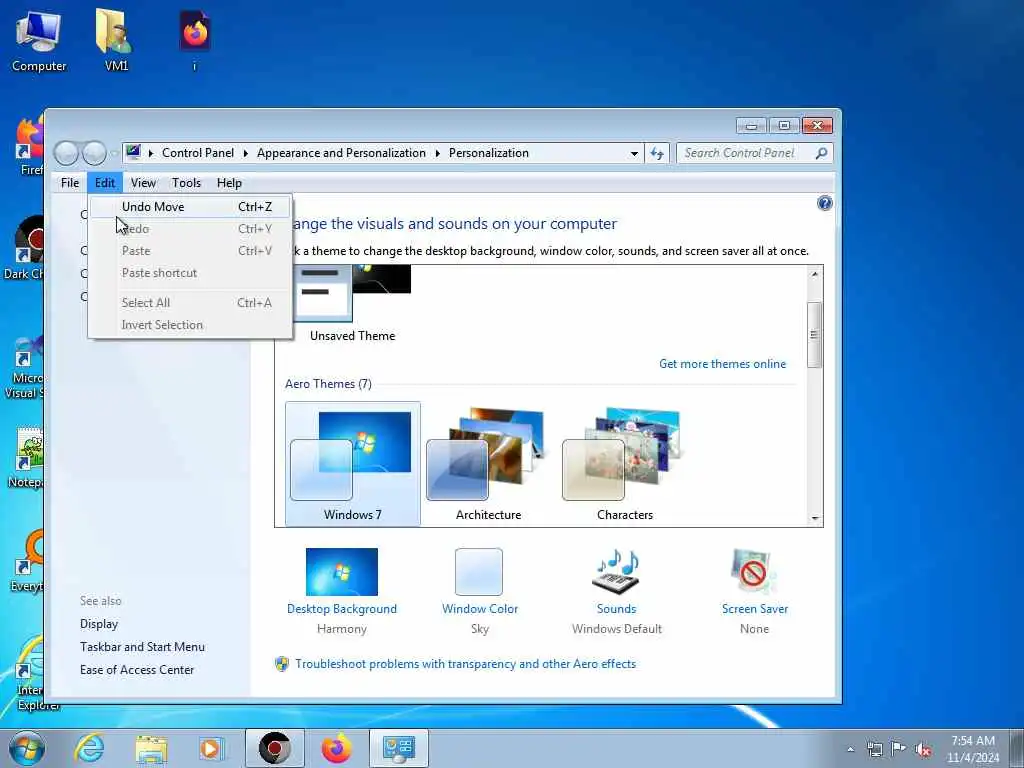Click the Desktop Background text link
This screenshot has height=768, width=1024.
pos(342,609)
